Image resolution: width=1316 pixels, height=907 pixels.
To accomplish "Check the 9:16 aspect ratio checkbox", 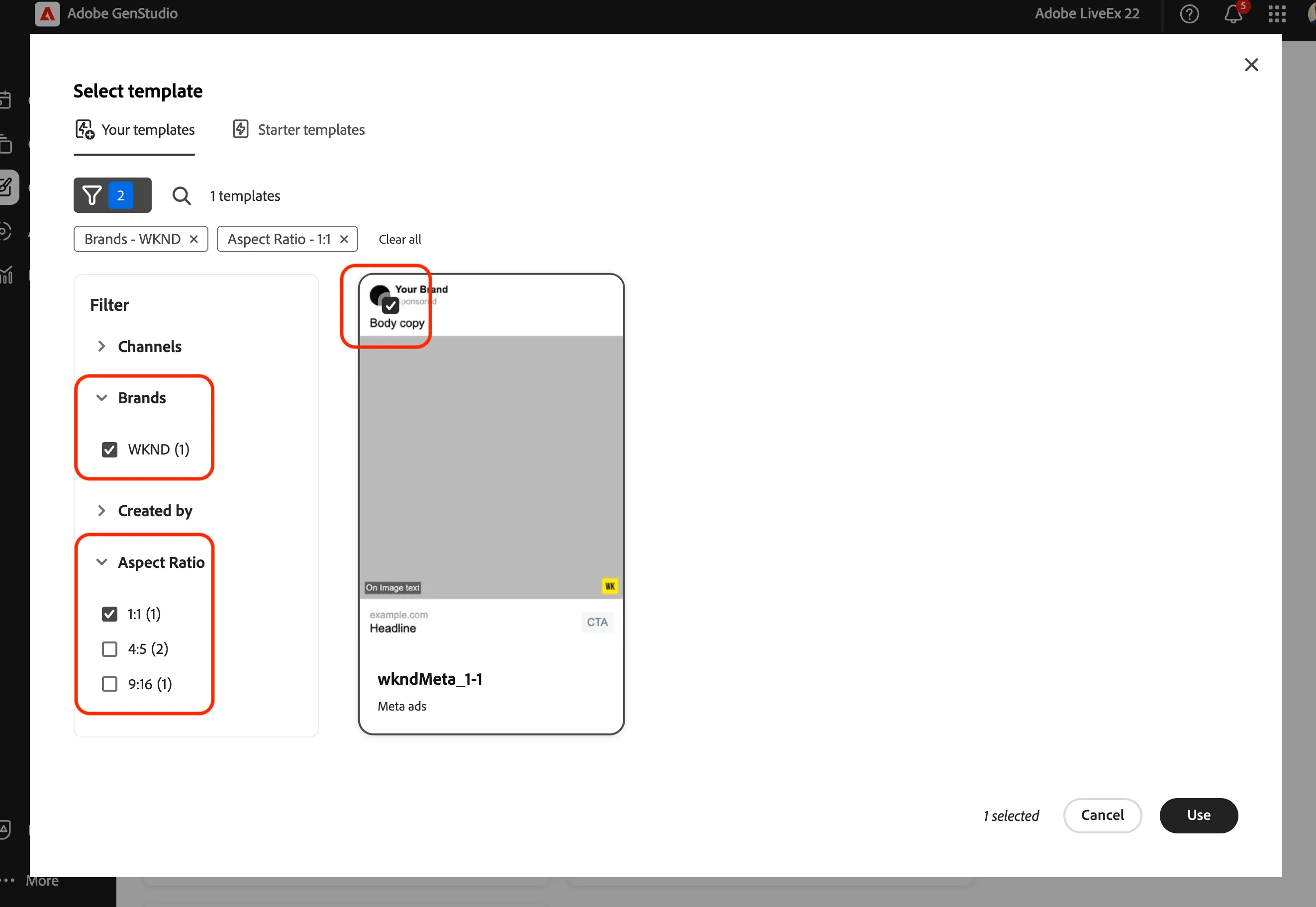I will pos(109,684).
